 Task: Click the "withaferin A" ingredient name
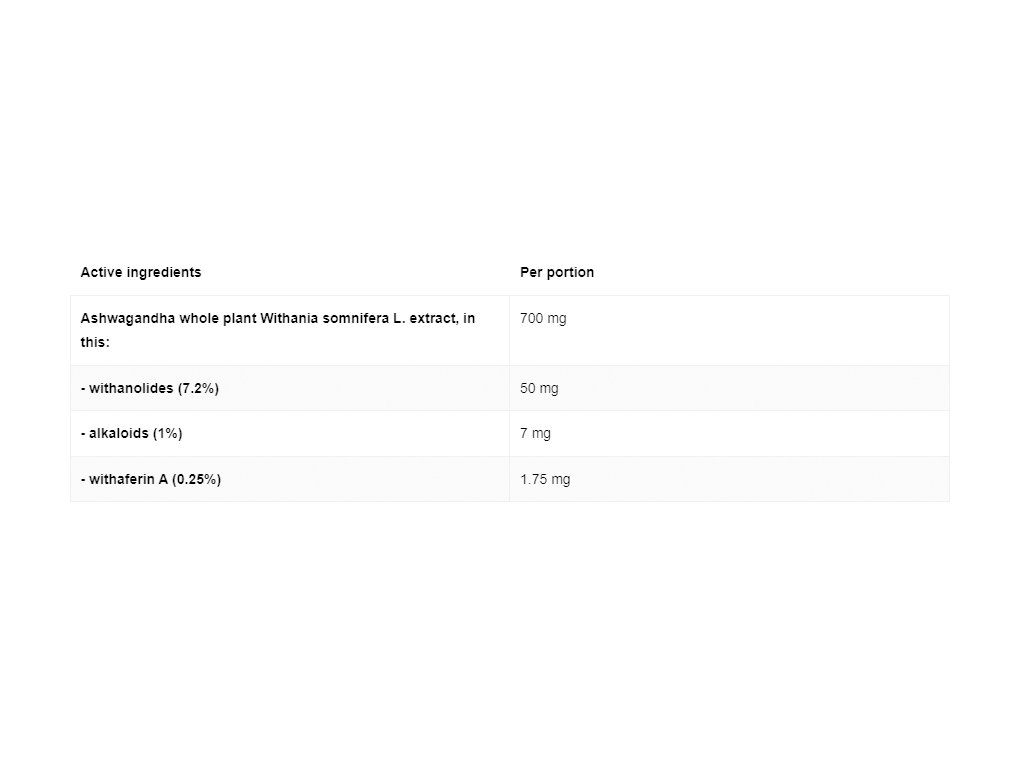pos(128,479)
